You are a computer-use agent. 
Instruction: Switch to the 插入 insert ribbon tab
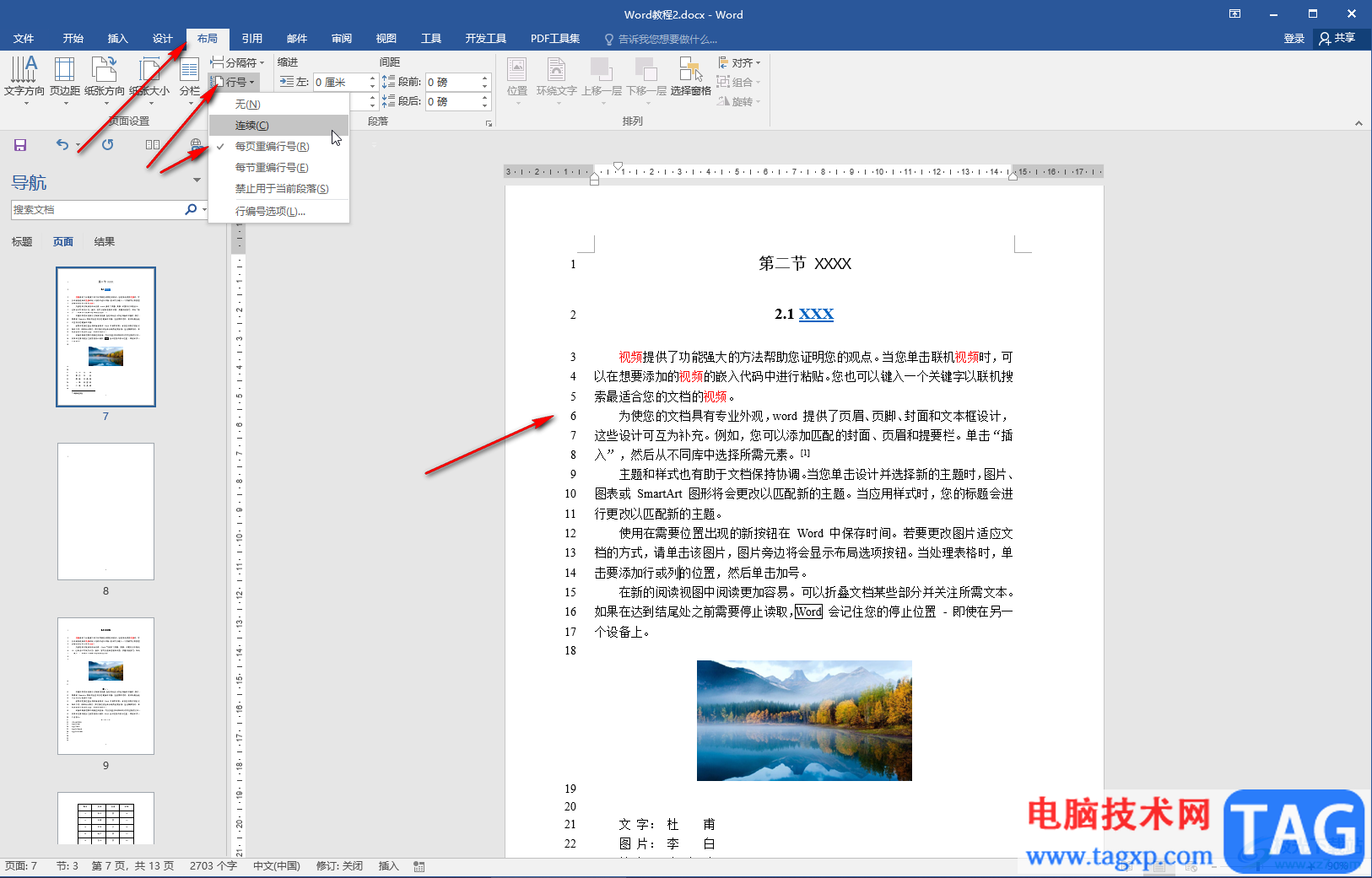coord(118,39)
